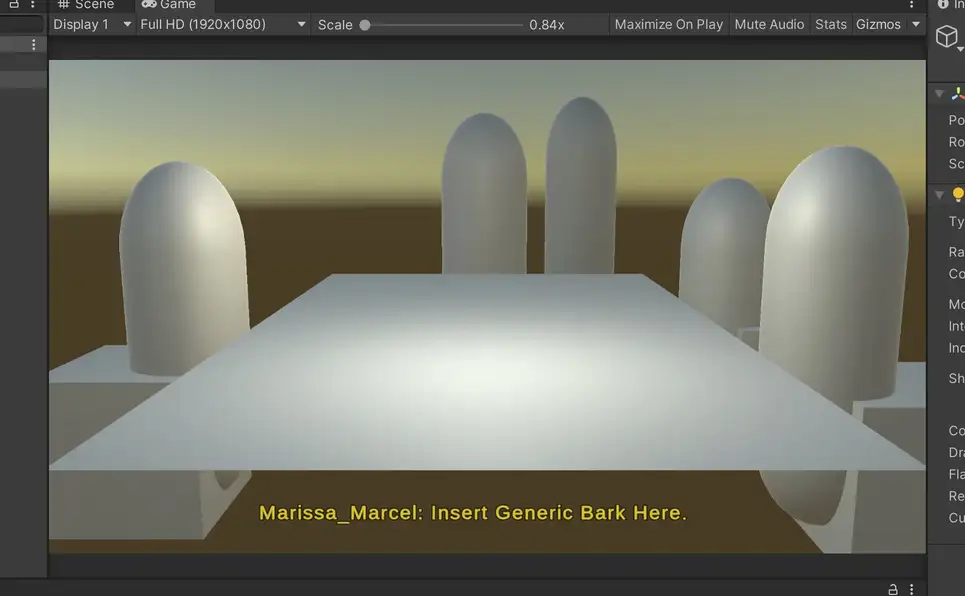Image resolution: width=965 pixels, height=596 pixels.
Task: Toggle the Stats overlay
Action: tap(830, 24)
